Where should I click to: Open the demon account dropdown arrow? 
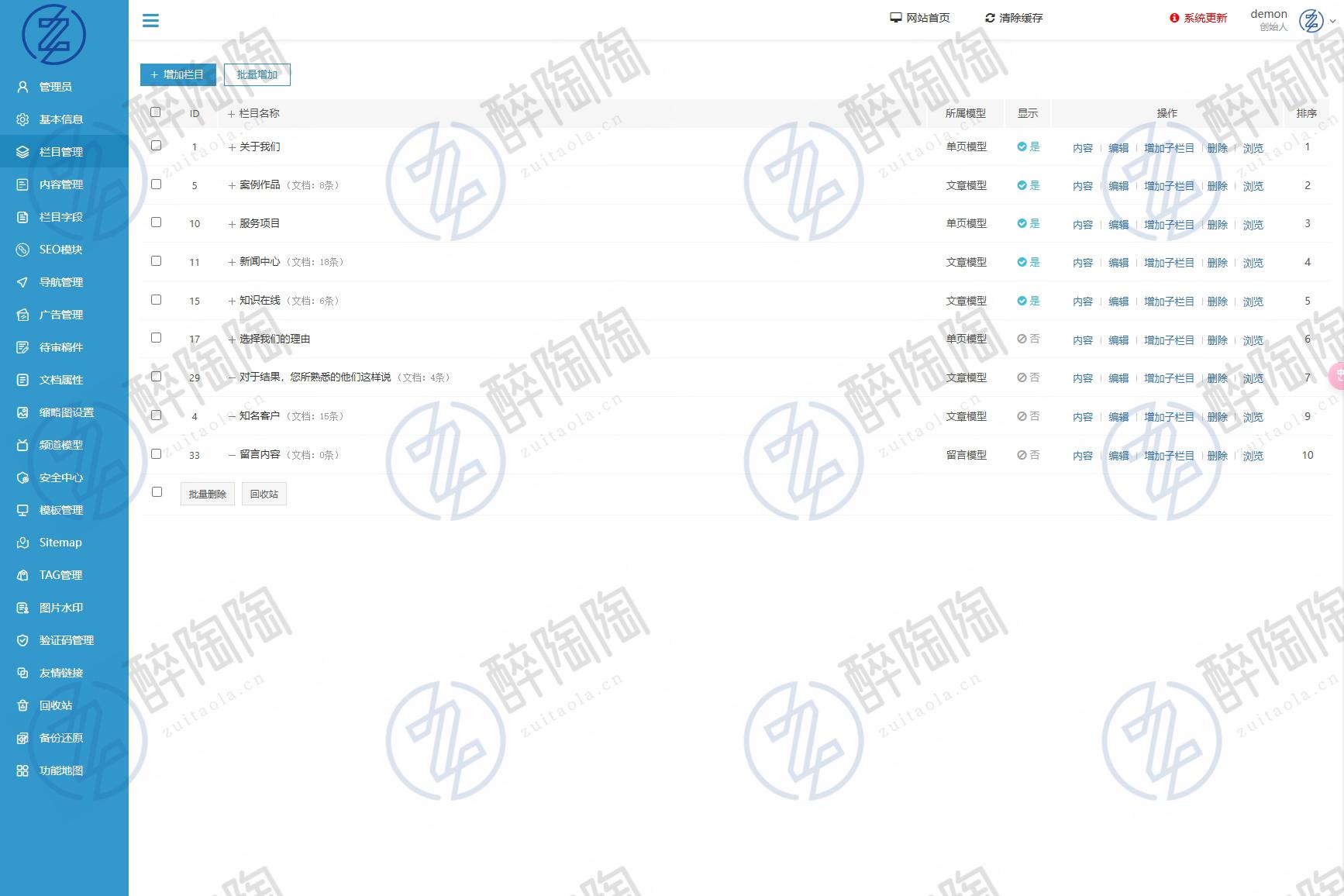(x=1333, y=22)
